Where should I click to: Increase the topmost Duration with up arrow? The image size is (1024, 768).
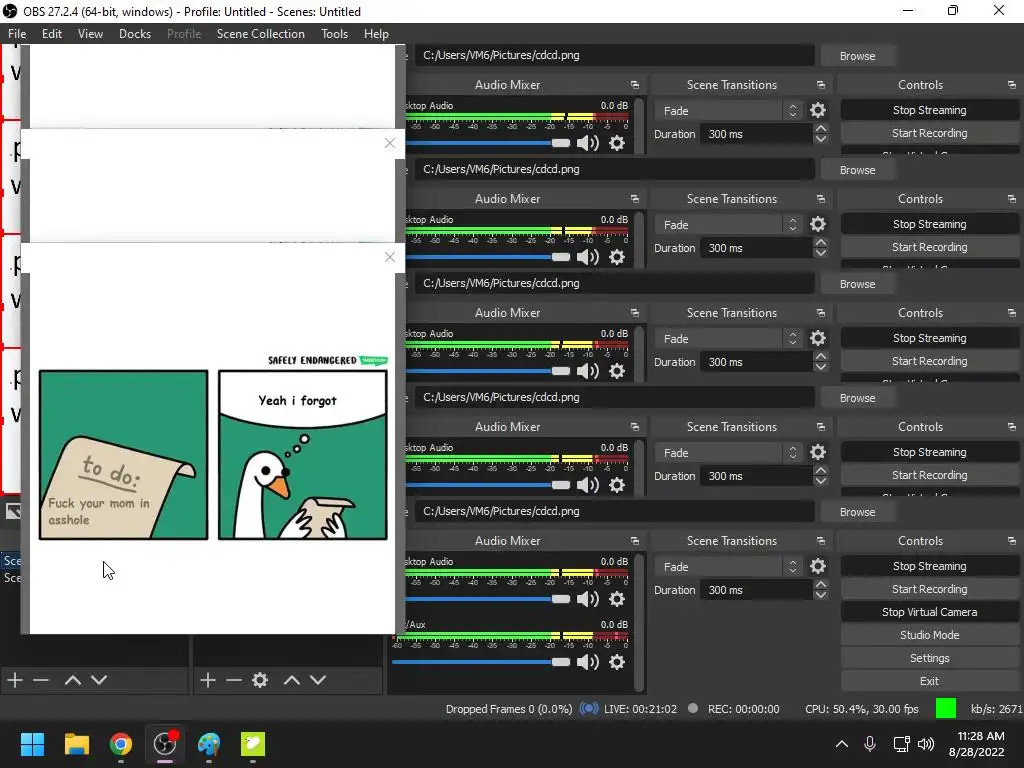click(x=821, y=129)
